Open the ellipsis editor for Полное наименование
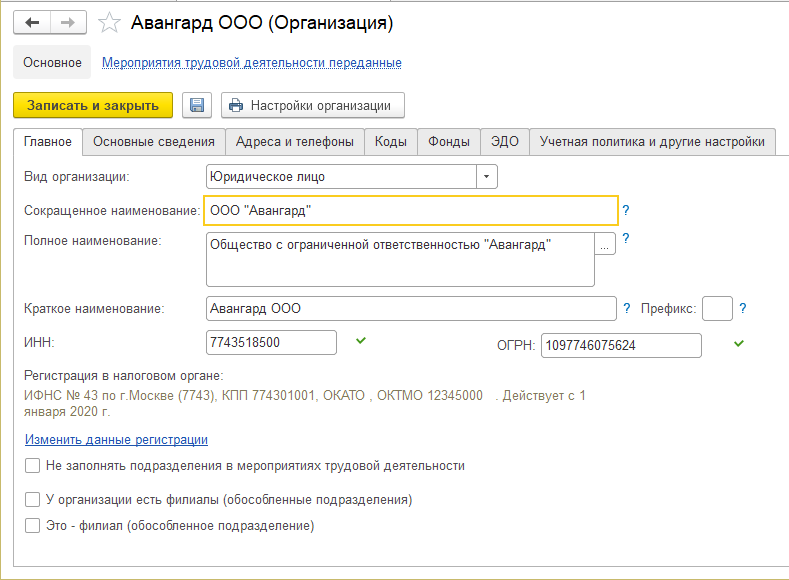789x580 pixels. [x=605, y=245]
